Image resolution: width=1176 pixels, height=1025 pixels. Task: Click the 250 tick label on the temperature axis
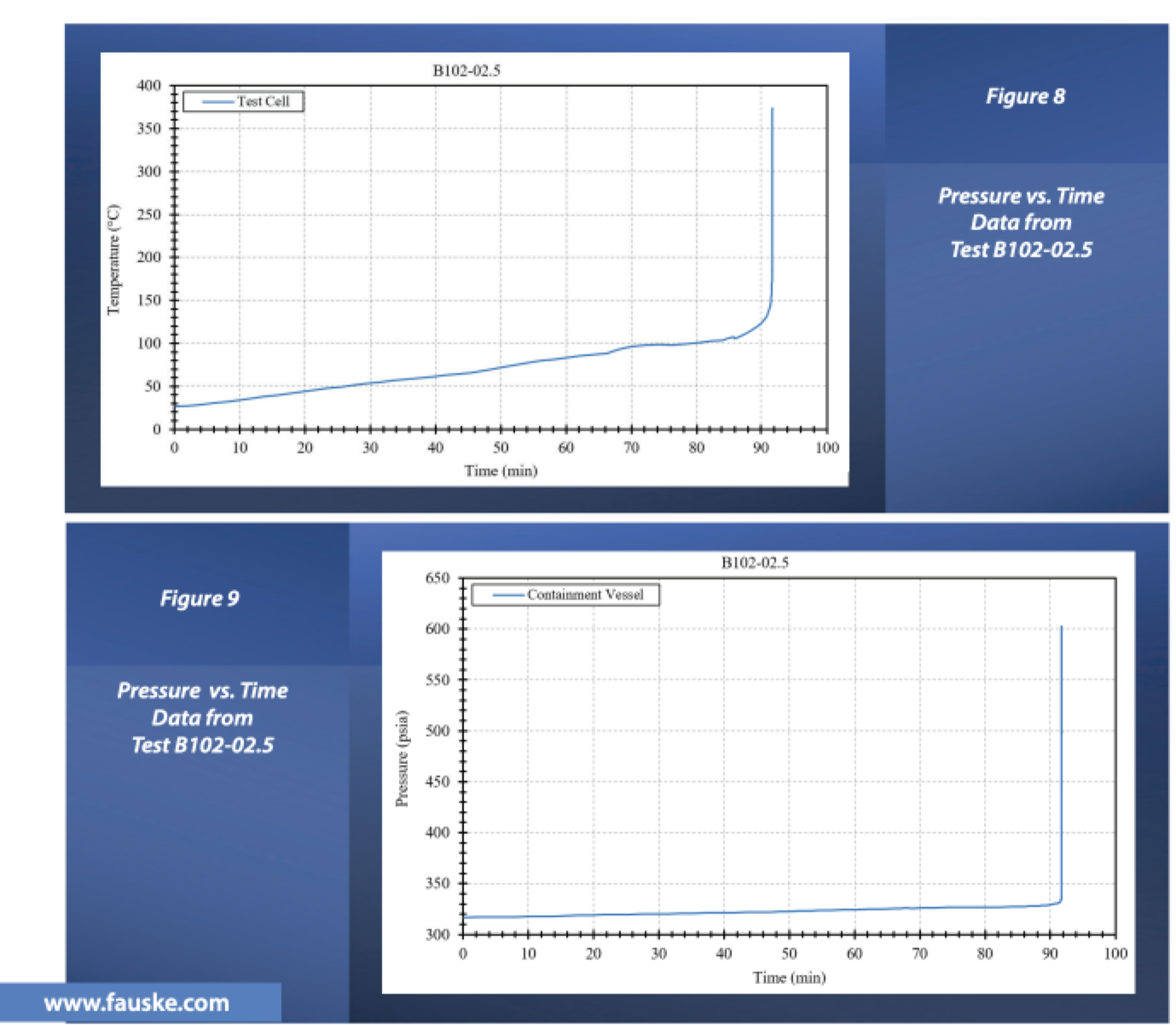click(x=148, y=215)
